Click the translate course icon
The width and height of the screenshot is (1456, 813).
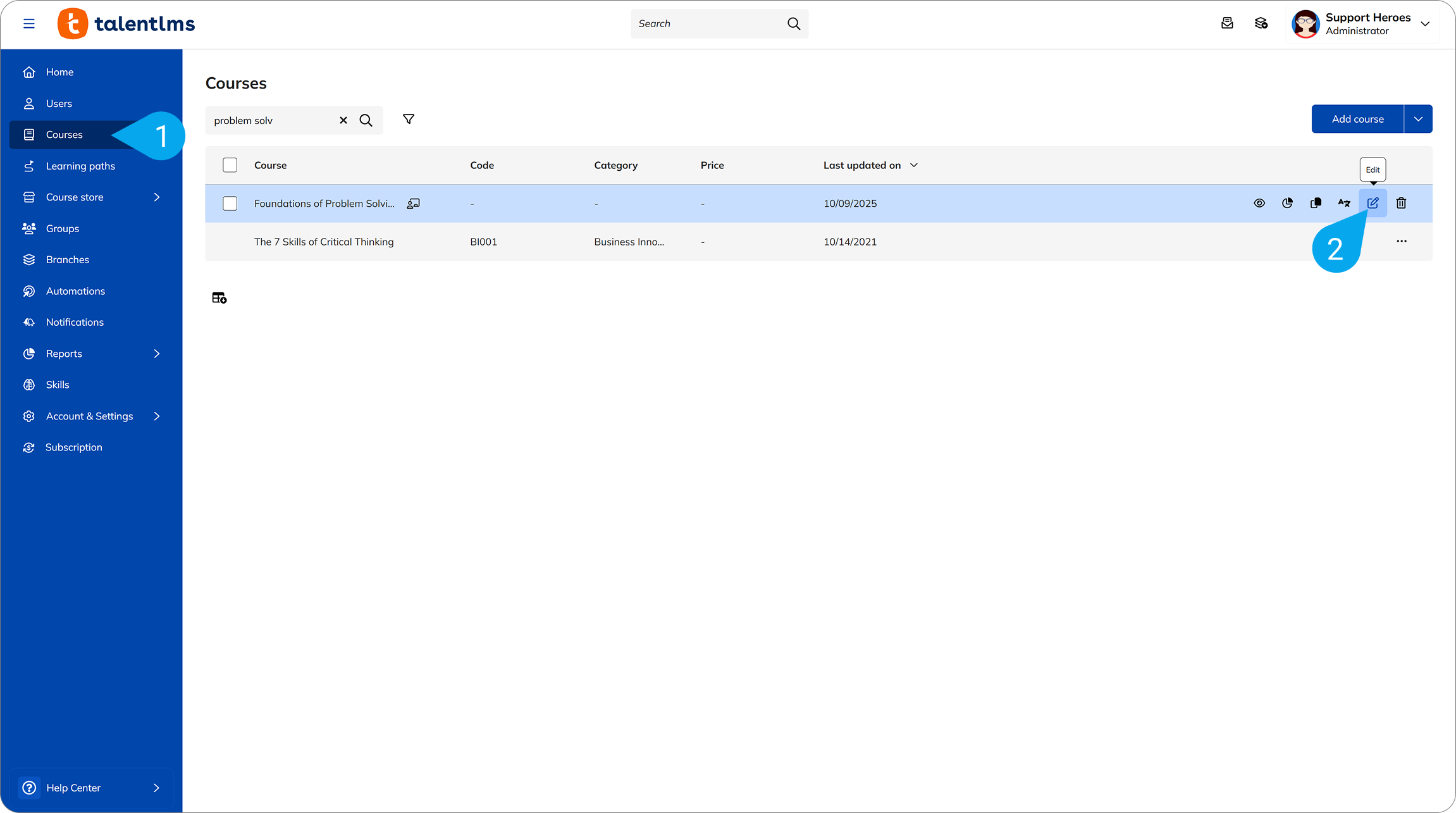click(x=1344, y=203)
